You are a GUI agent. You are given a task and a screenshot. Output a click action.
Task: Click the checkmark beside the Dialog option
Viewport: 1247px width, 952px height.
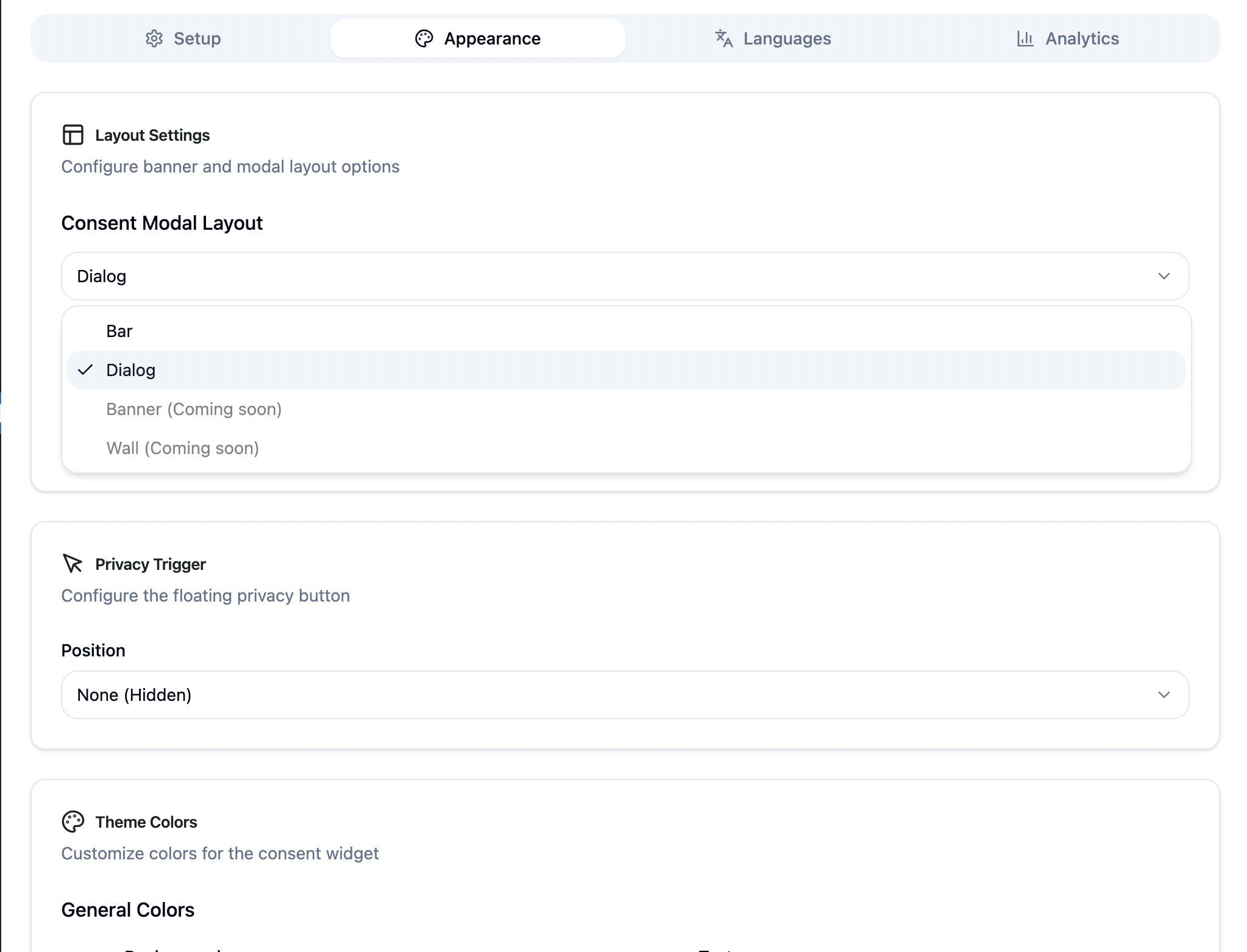pyautogui.click(x=86, y=370)
